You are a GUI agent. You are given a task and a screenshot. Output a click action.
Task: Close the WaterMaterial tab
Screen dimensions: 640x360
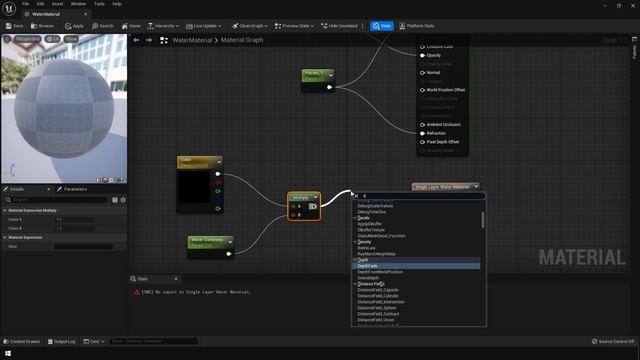click(85, 14)
